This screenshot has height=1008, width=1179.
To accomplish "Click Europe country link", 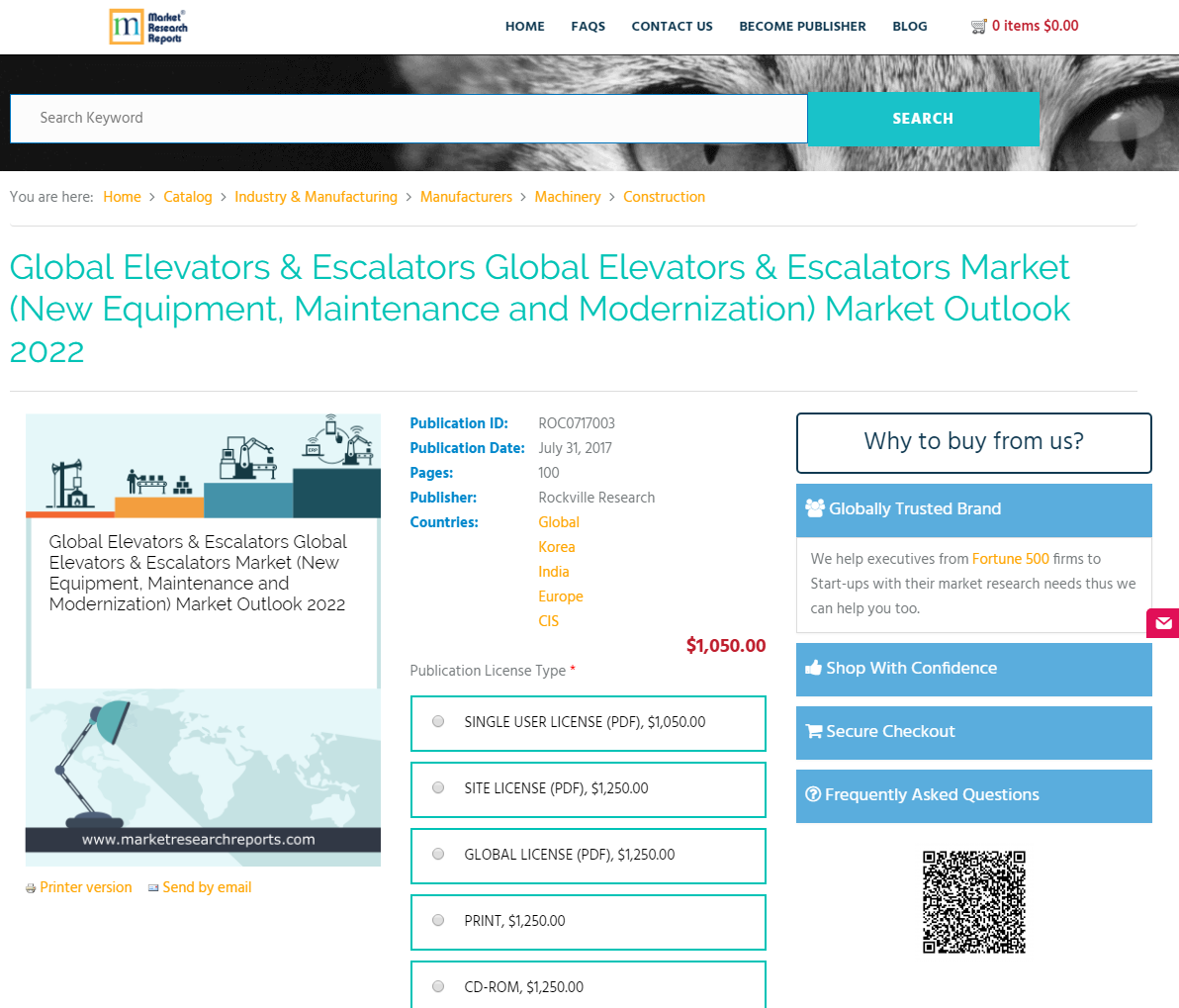I will (x=560, y=596).
